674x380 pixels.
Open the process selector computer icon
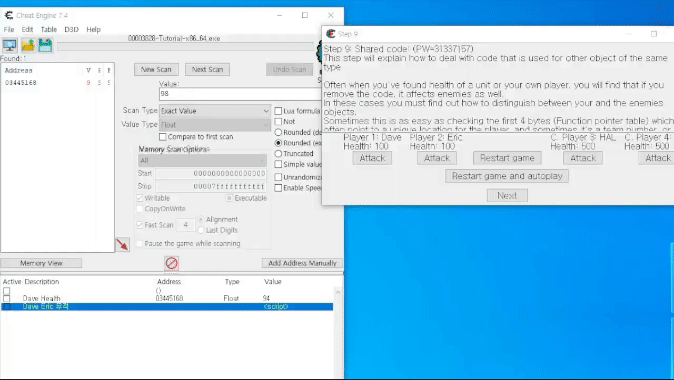pos(9,45)
